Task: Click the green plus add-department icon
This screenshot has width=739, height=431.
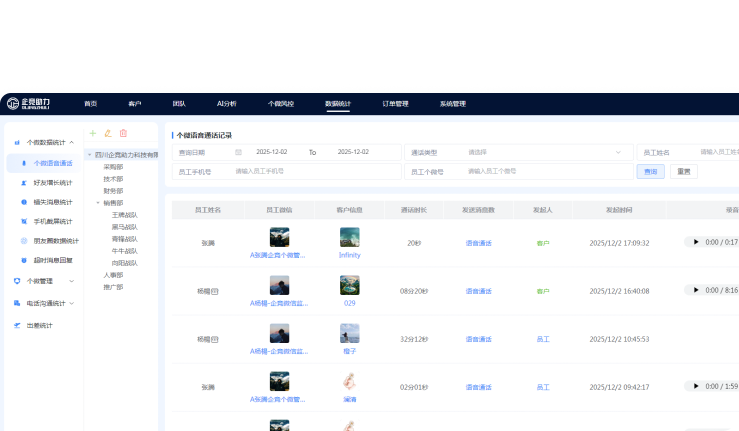Action: 93,133
